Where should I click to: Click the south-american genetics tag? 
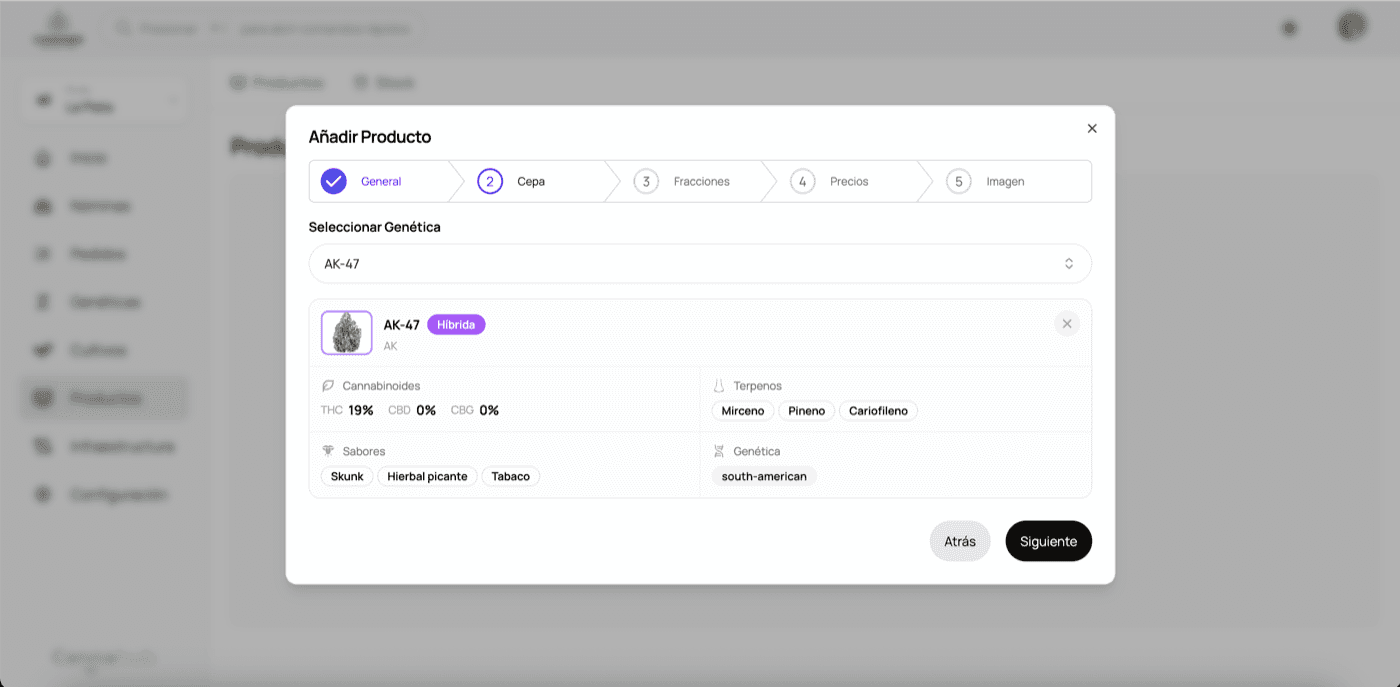764,477
